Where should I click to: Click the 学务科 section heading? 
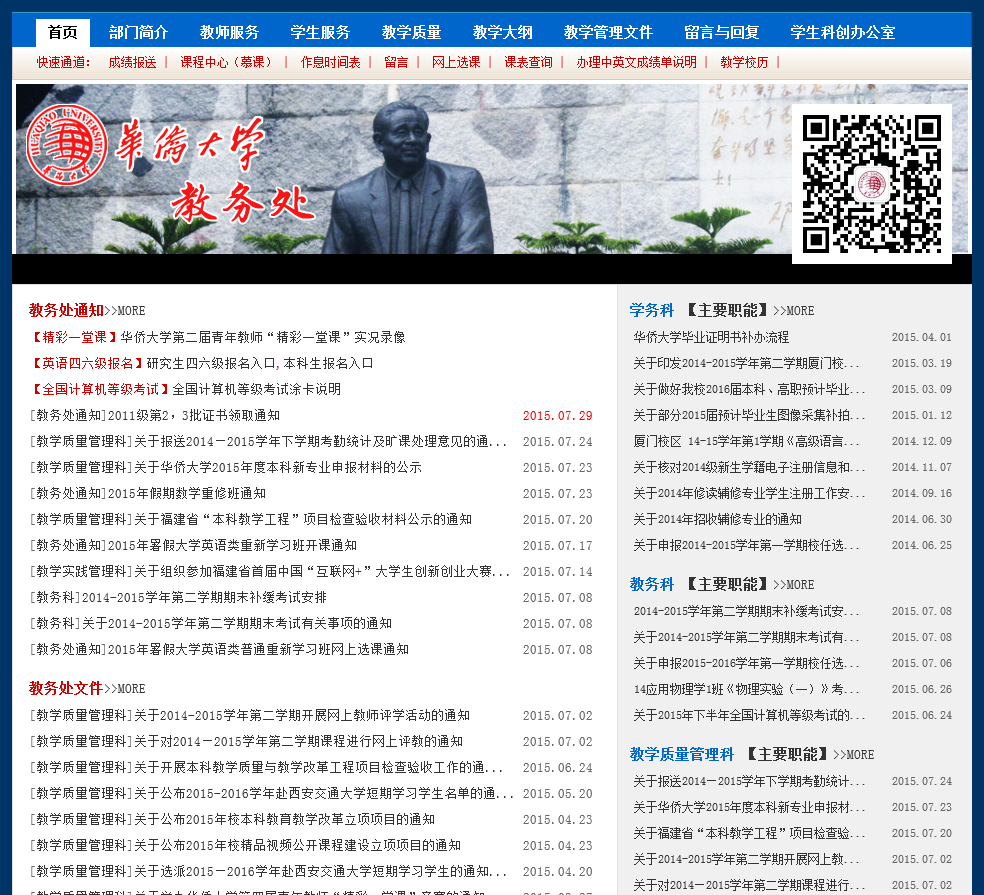coord(651,311)
